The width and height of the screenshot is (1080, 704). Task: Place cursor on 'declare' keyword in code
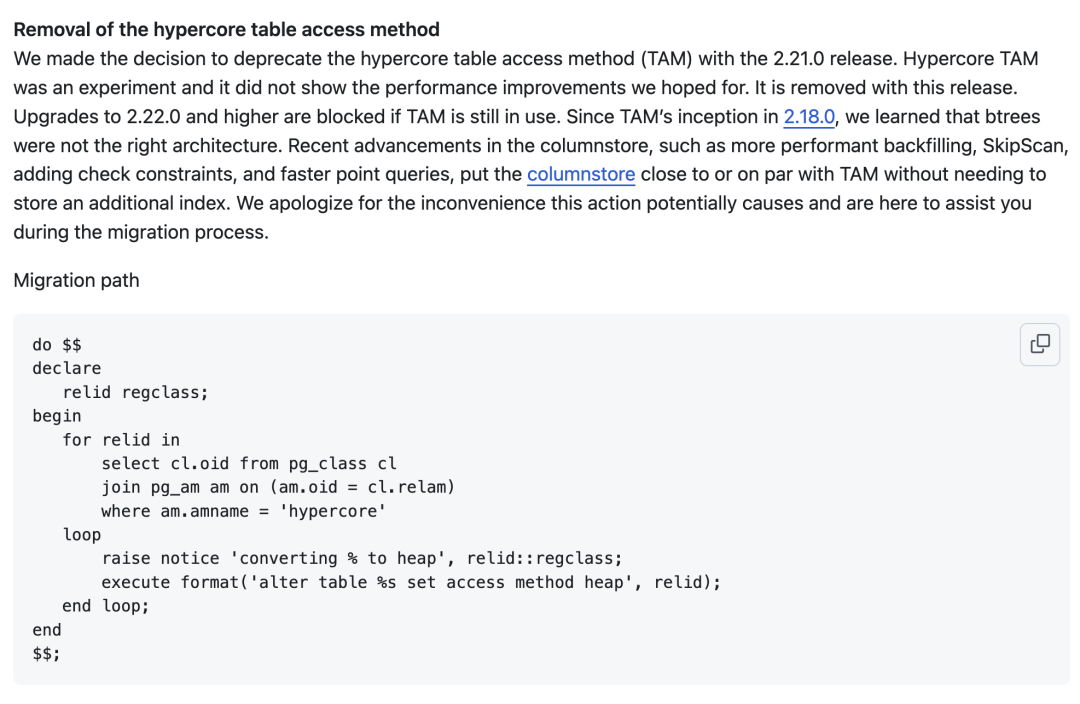[x=66, y=368]
